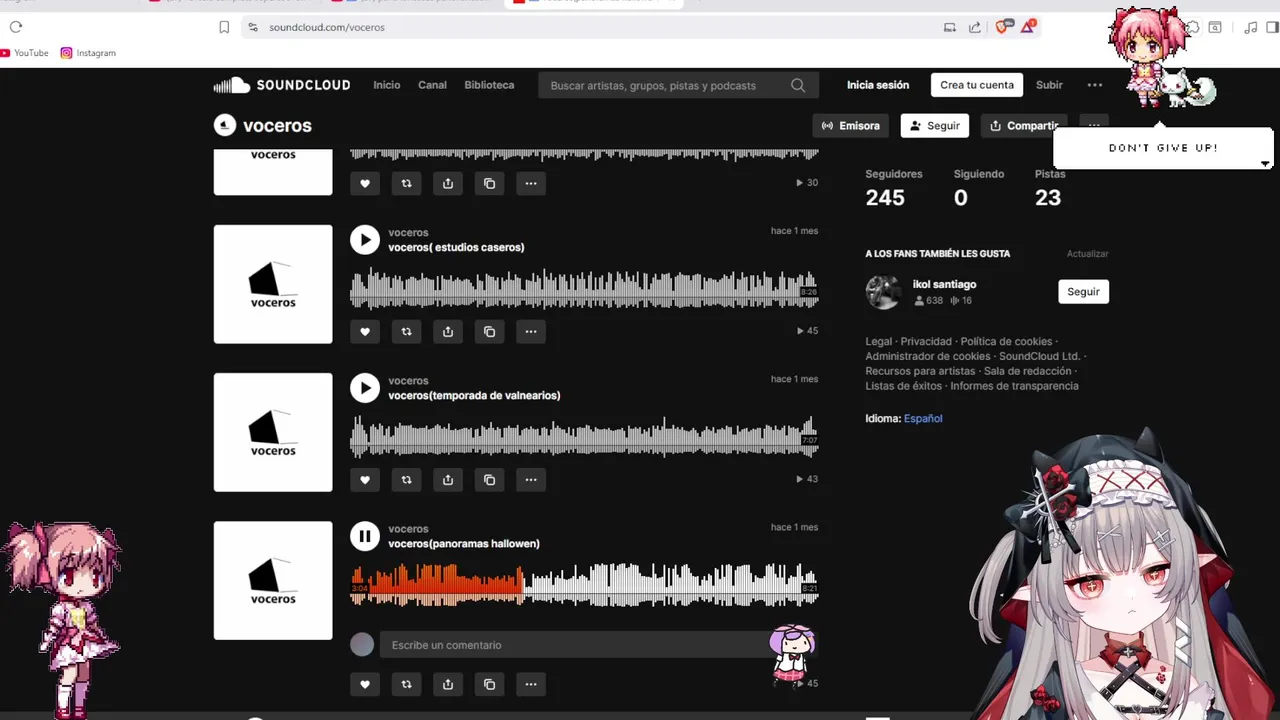Open the Instagram bookmark
This screenshot has width=1280, height=720.
pos(88,53)
